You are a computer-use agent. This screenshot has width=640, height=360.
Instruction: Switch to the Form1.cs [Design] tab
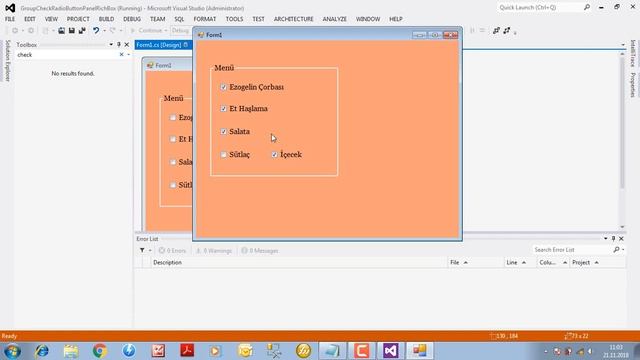click(162, 45)
